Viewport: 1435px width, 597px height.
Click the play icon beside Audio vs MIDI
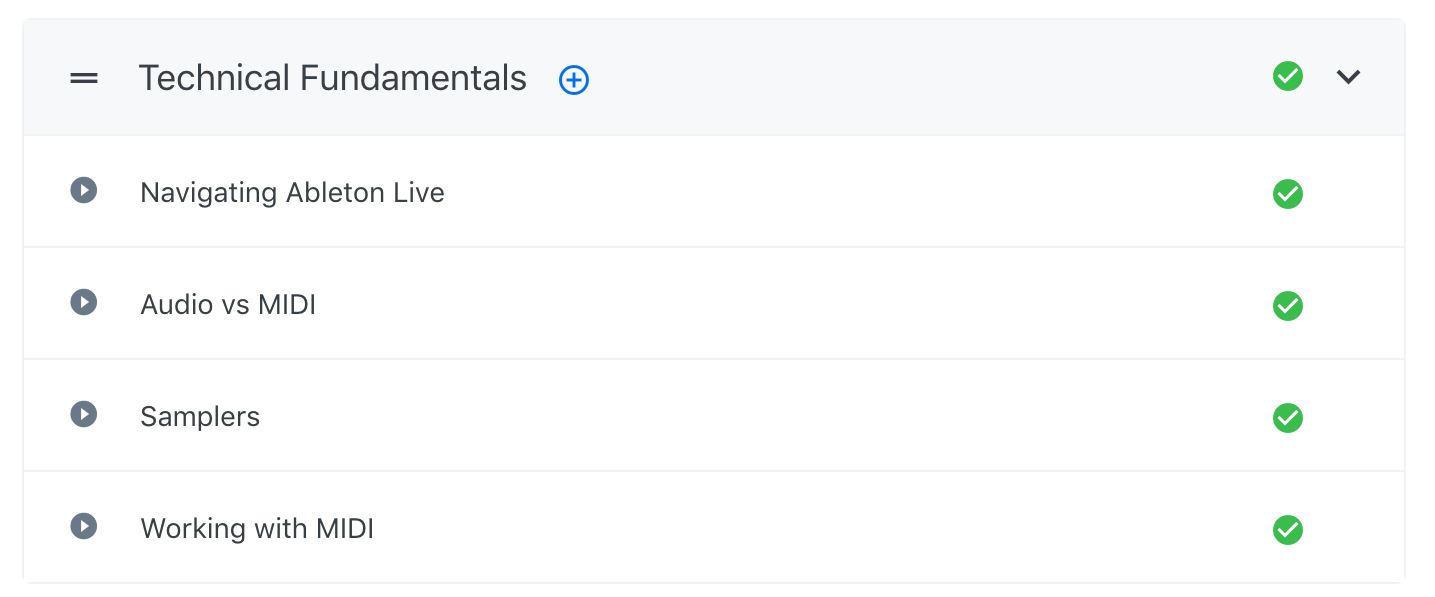(x=84, y=302)
